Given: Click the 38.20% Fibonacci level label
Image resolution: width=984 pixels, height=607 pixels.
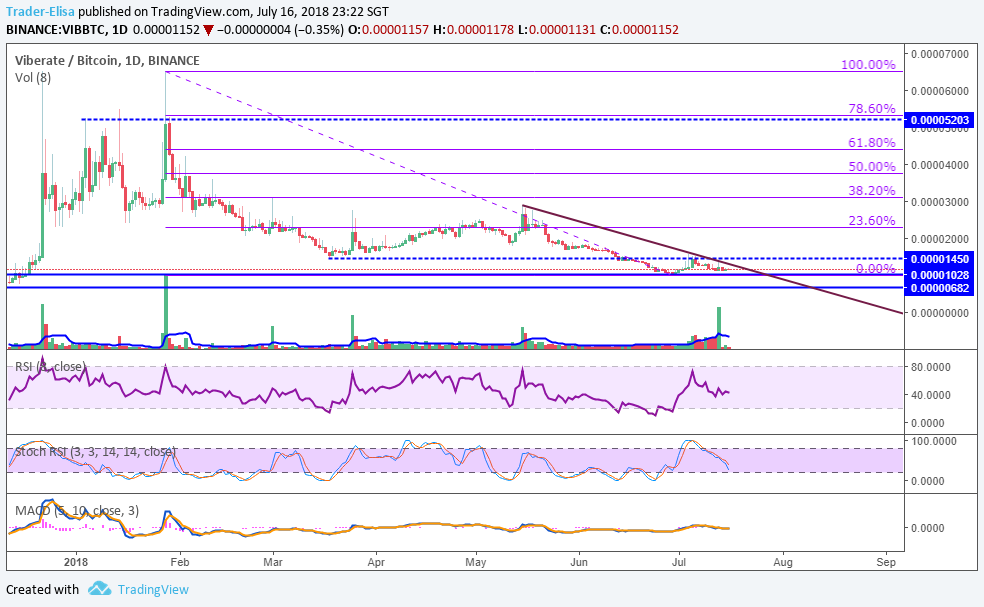Looking at the screenshot, I should coord(872,190).
